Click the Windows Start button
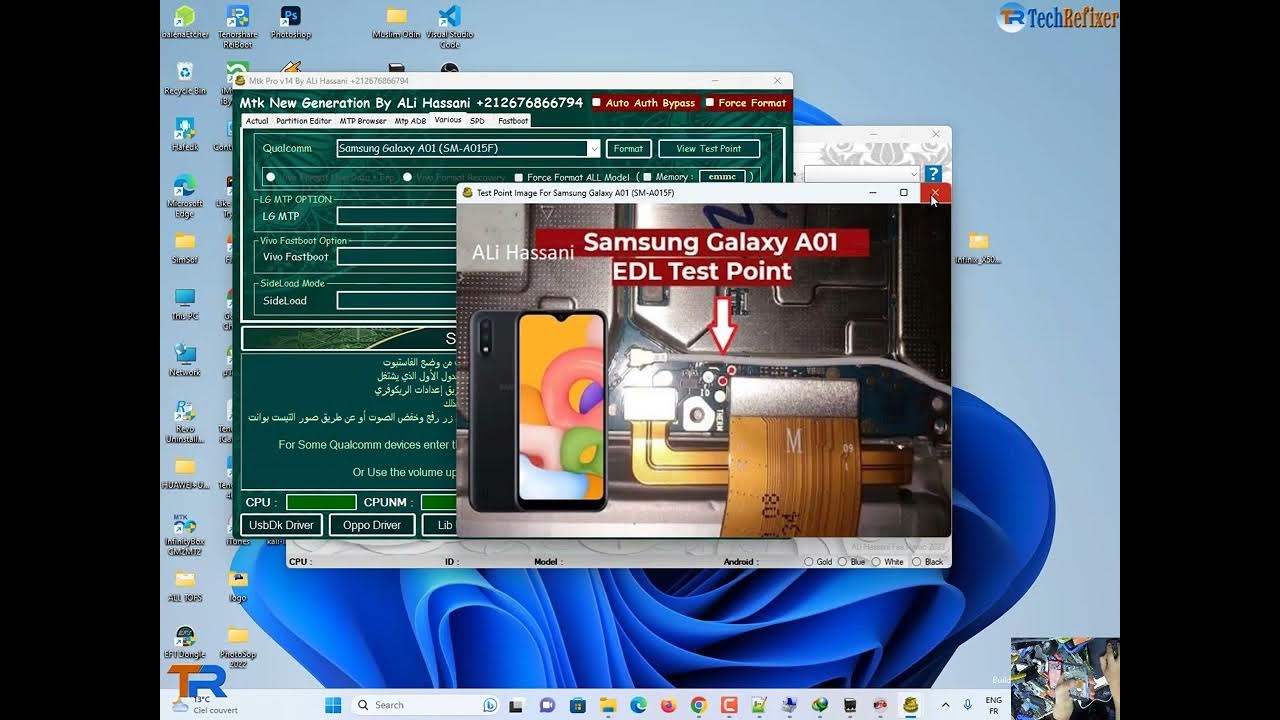This screenshot has height=720, width=1280. (x=332, y=705)
